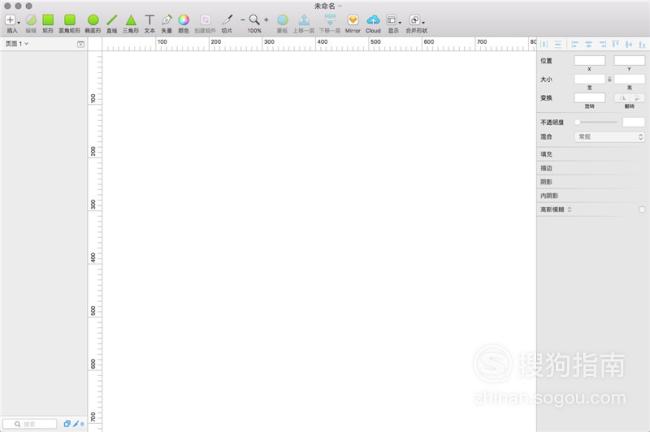
Task: Click the Mask (蒙板) toolbar icon
Action: 282,20
